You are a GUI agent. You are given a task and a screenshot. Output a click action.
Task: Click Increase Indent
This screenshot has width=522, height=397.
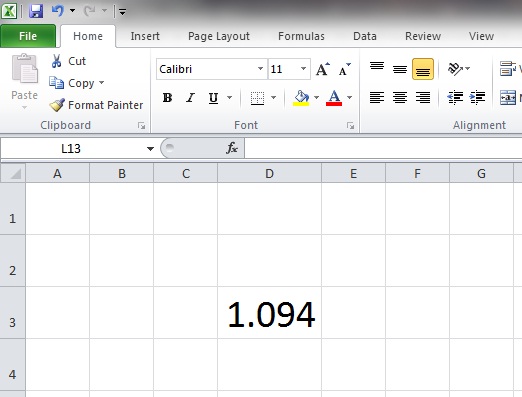[477, 98]
